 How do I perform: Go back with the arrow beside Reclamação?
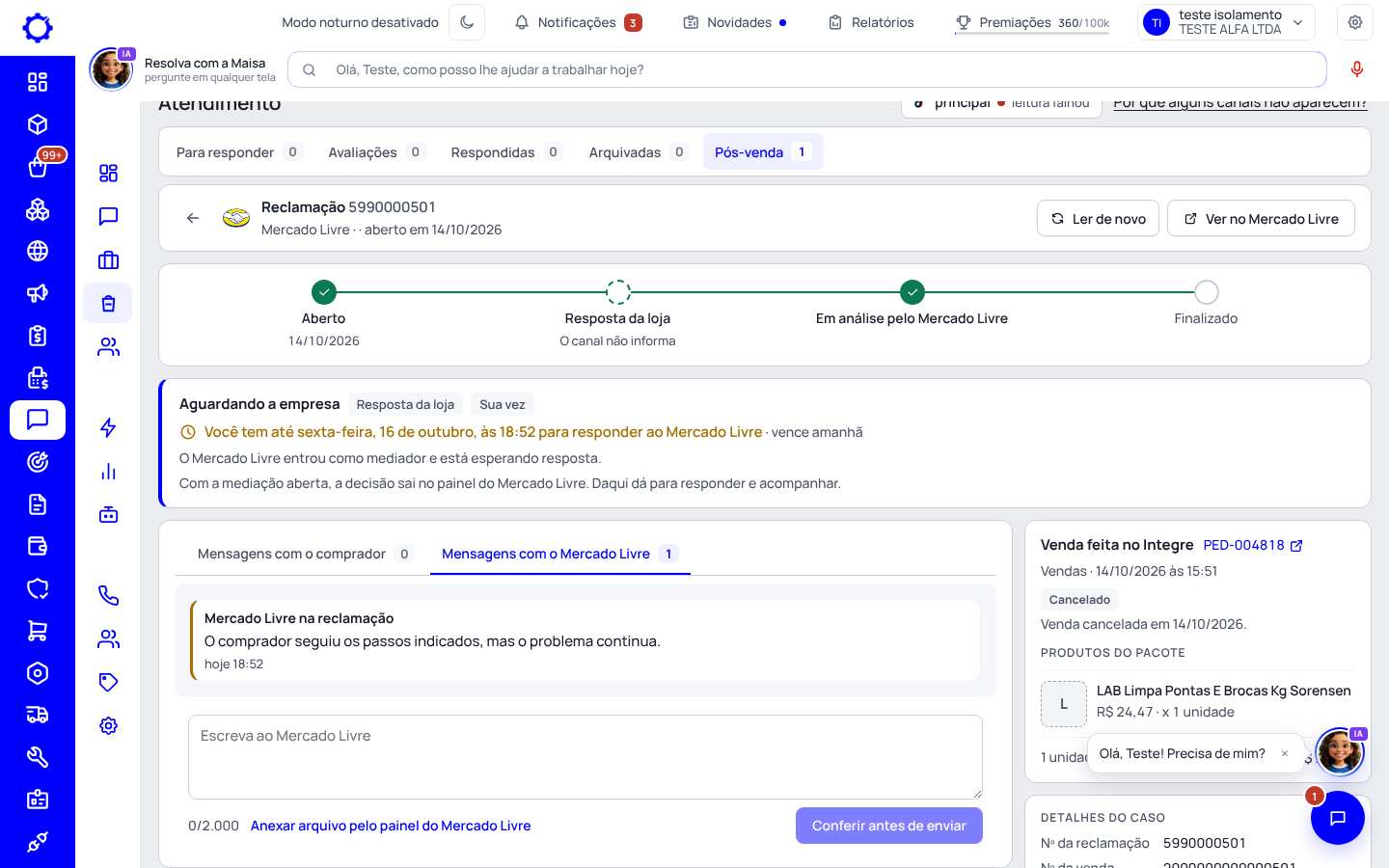[x=193, y=218]
